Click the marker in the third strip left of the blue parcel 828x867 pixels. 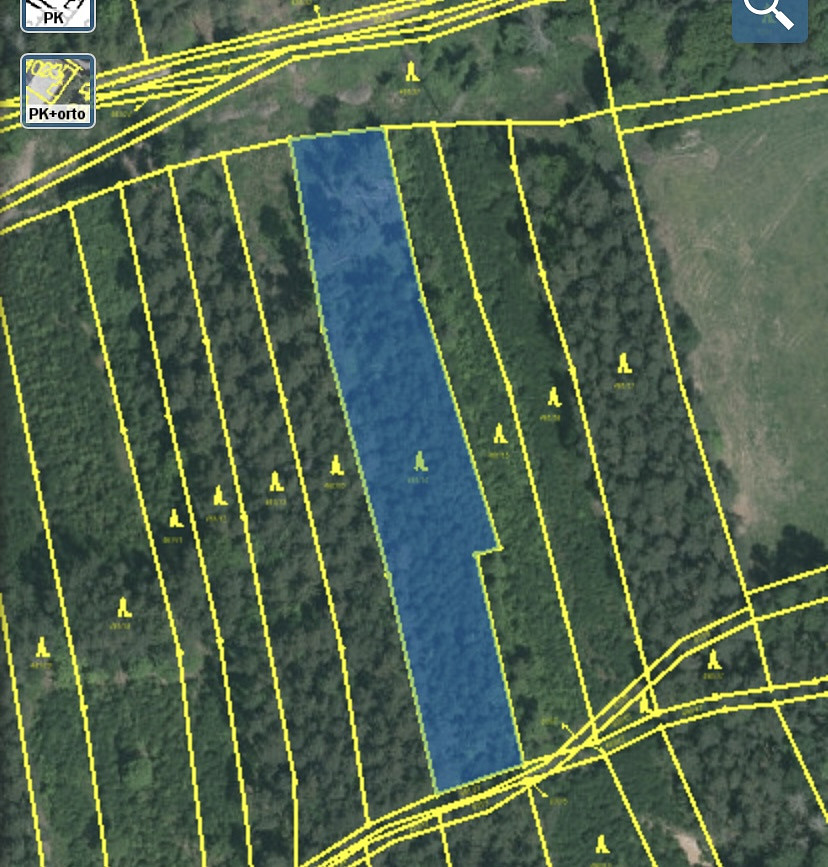(x=219, y=496)
